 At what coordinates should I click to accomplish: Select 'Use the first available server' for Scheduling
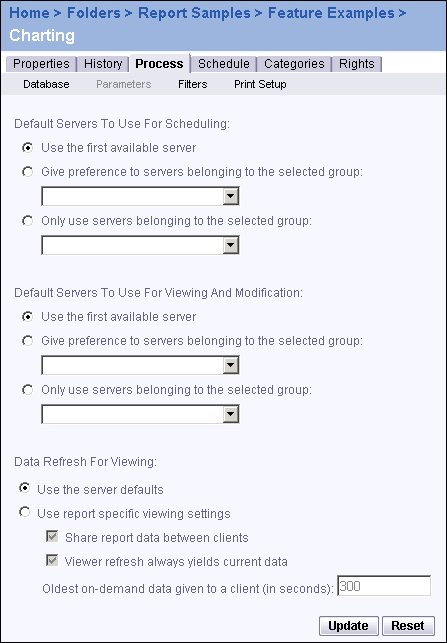pos(27,148)
